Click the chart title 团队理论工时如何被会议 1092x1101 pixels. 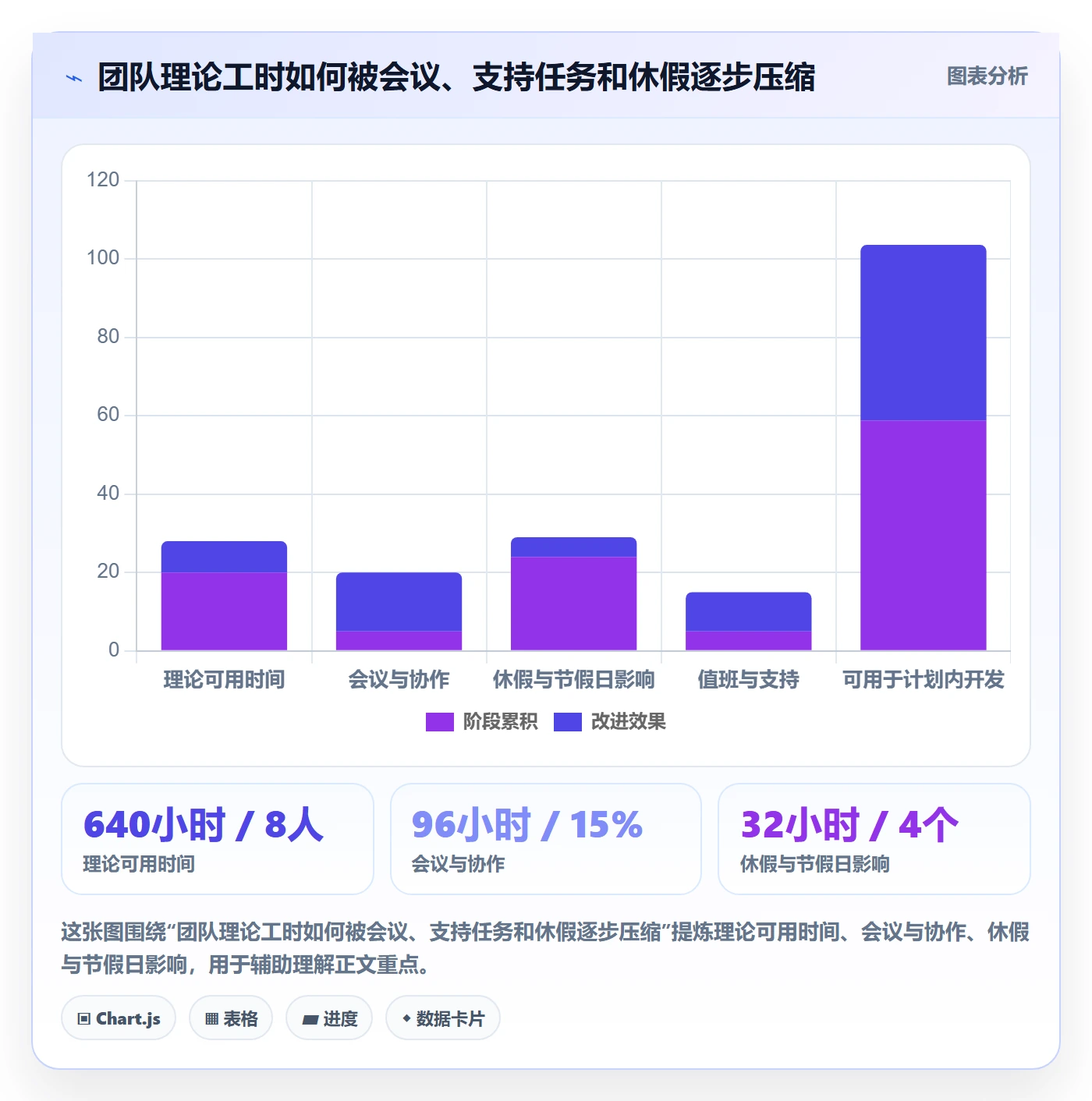(x=456, y=77)
